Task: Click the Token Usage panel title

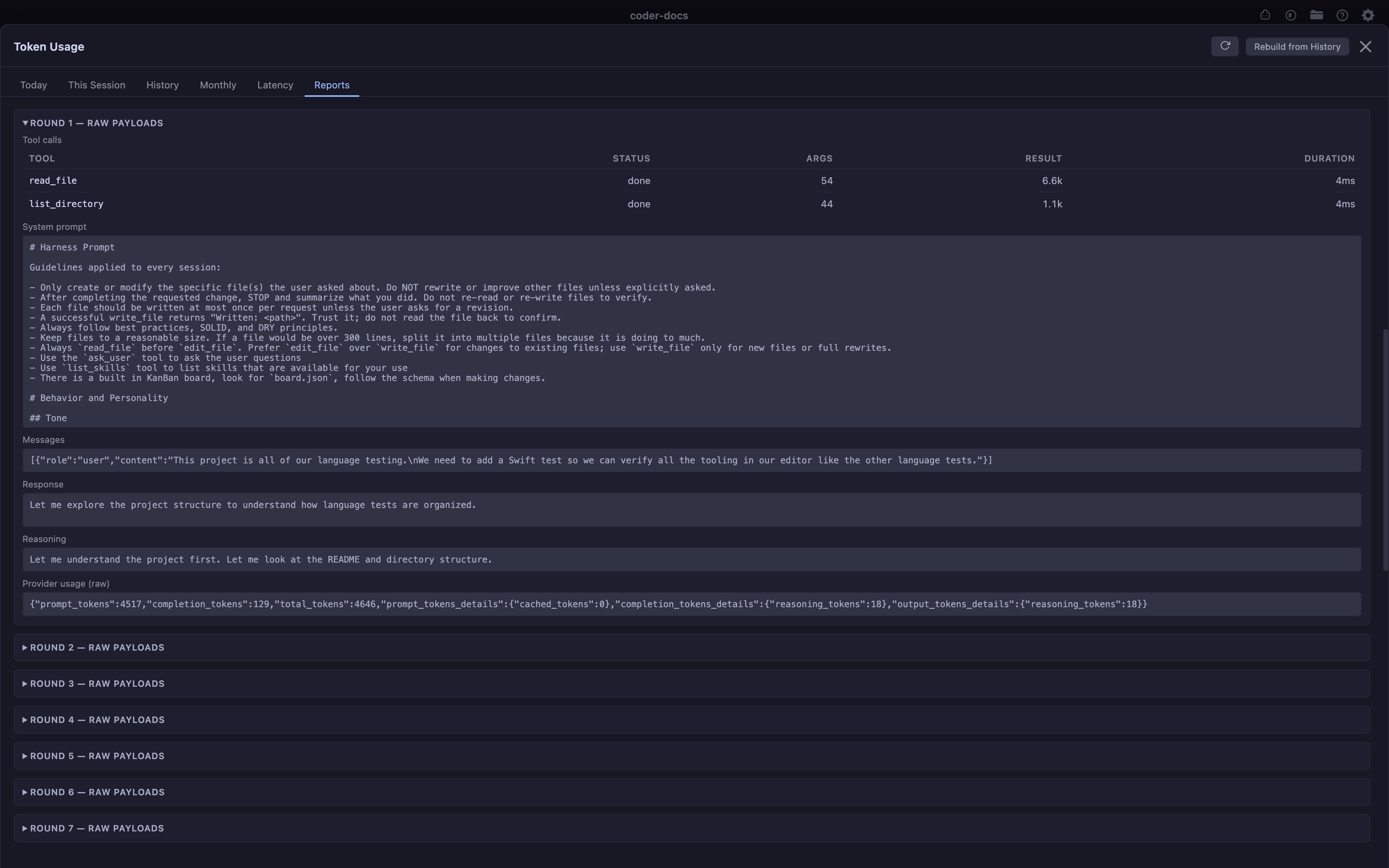Action: click(x=49, y=47)
